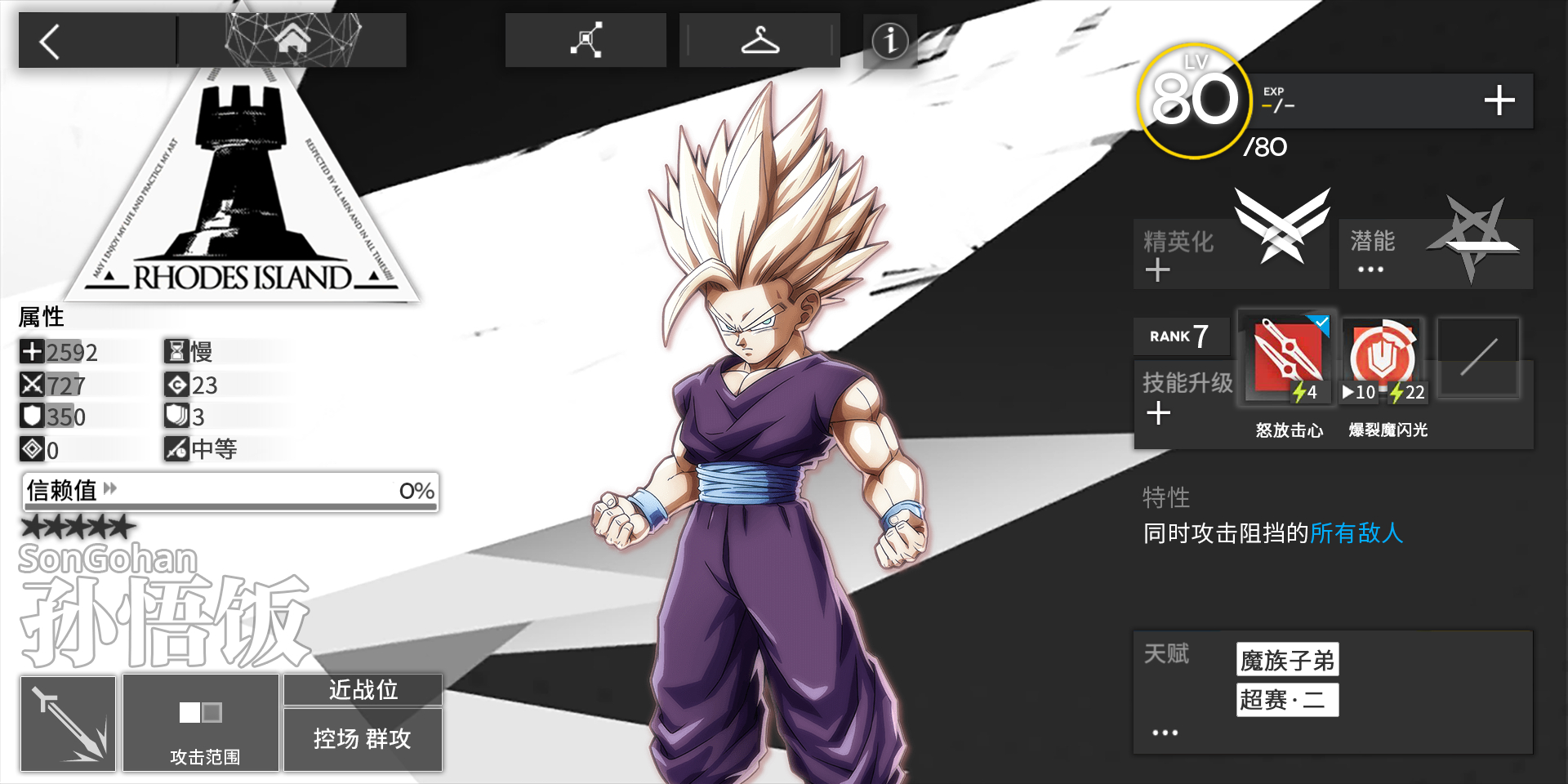Click the 怒放击心 skill name
This screenshot has width=1568, height=784.
point(1290,430)
